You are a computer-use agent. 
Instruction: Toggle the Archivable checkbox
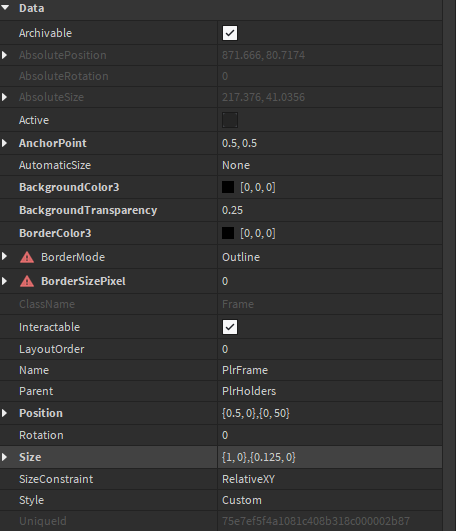click(x=230, y=33)
